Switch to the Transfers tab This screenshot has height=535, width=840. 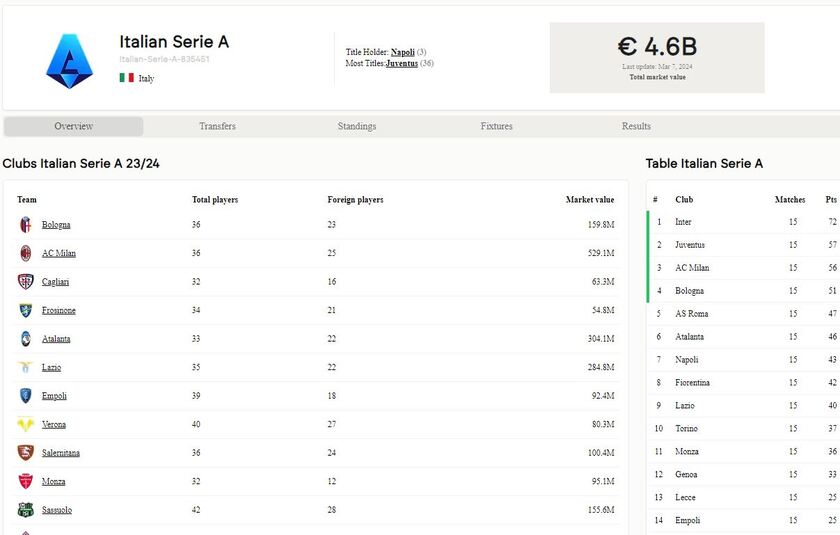(218, 126)
